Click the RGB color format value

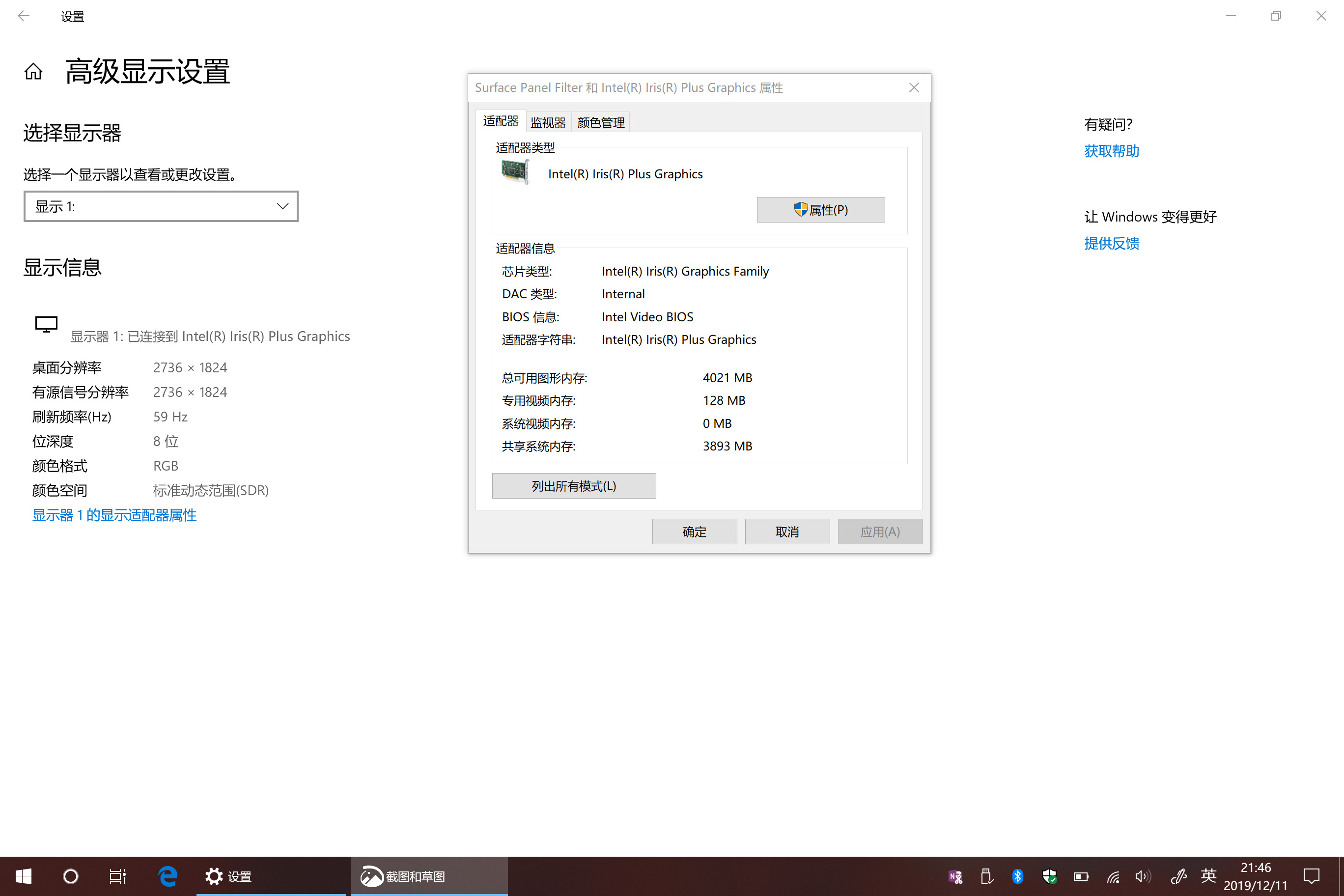point(166,466)
